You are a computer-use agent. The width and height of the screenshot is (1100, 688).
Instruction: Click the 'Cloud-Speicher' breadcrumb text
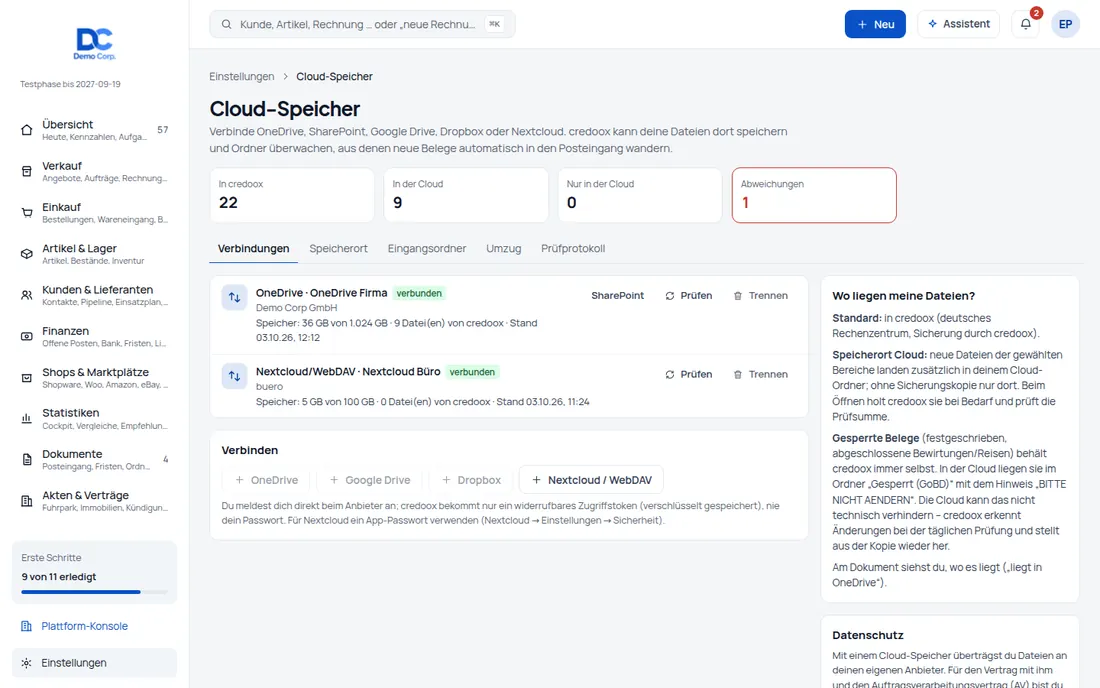[334, 76]
